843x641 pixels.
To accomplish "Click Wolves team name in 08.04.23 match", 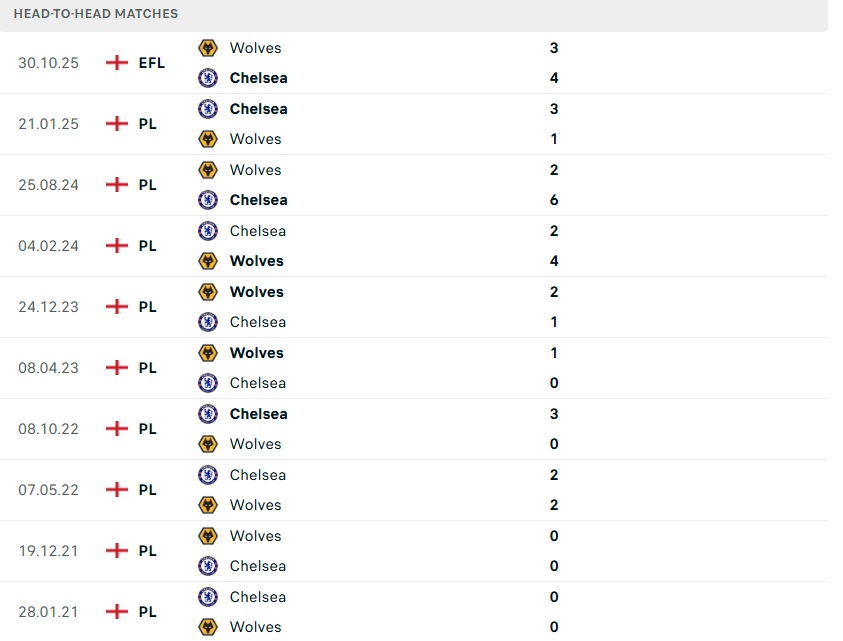I will pos(256,353).
